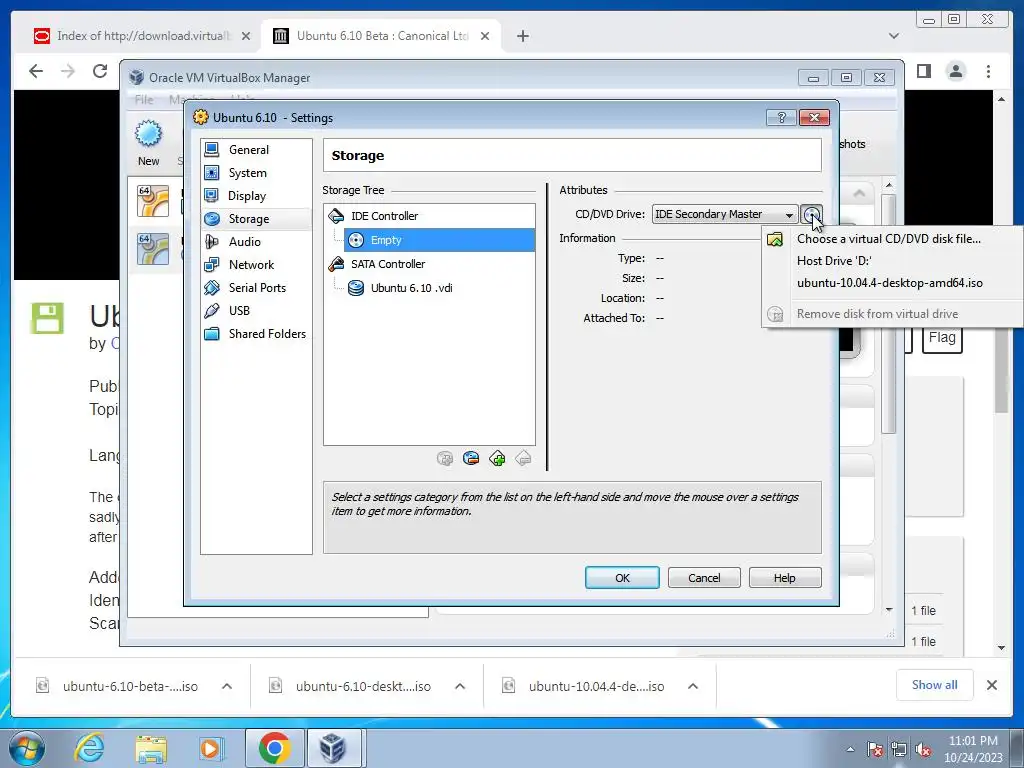Click volume muted tray icon

pyautogui.click(x=923, y=750)
